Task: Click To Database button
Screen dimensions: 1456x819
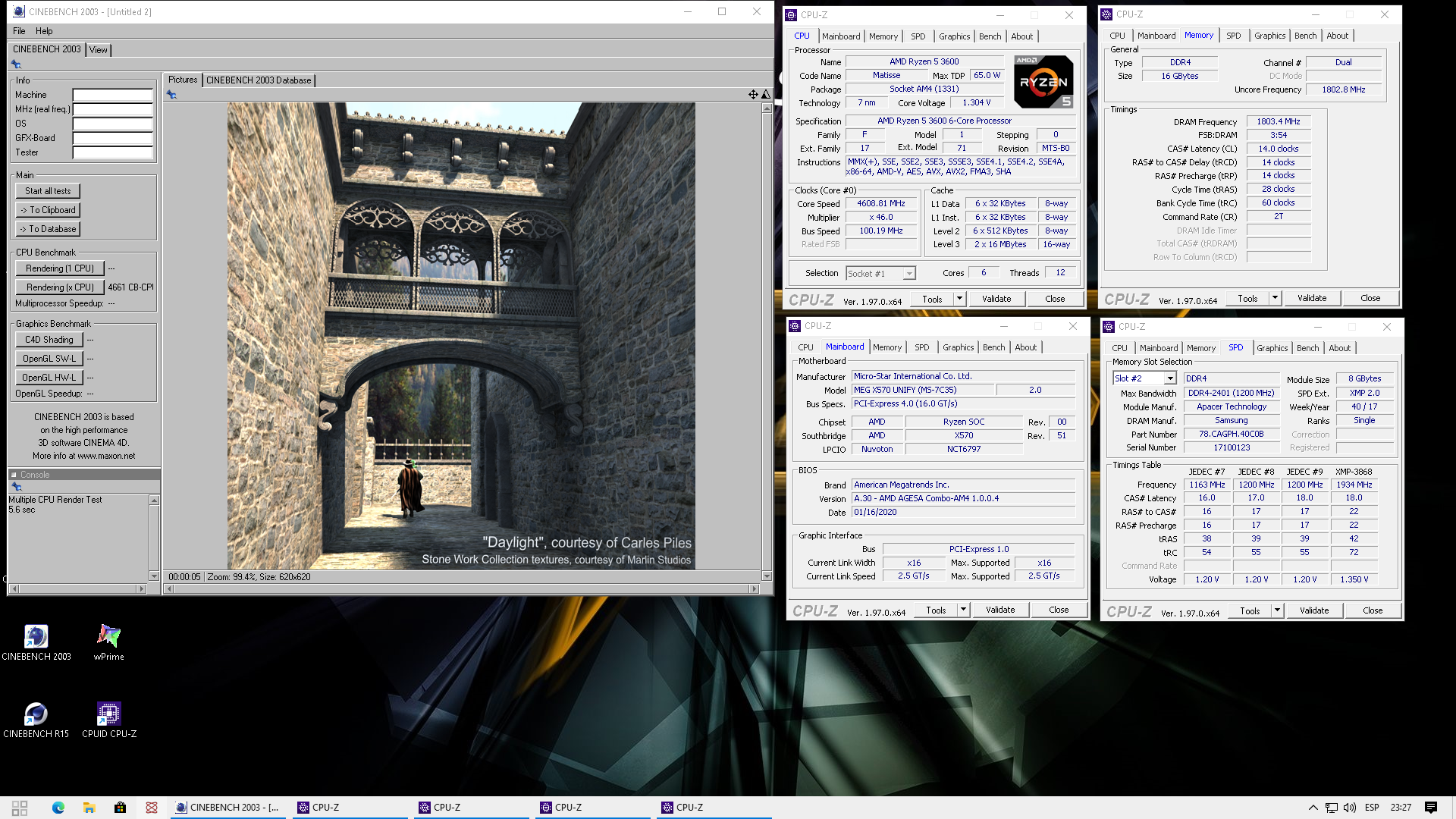Action: point(48,229)
